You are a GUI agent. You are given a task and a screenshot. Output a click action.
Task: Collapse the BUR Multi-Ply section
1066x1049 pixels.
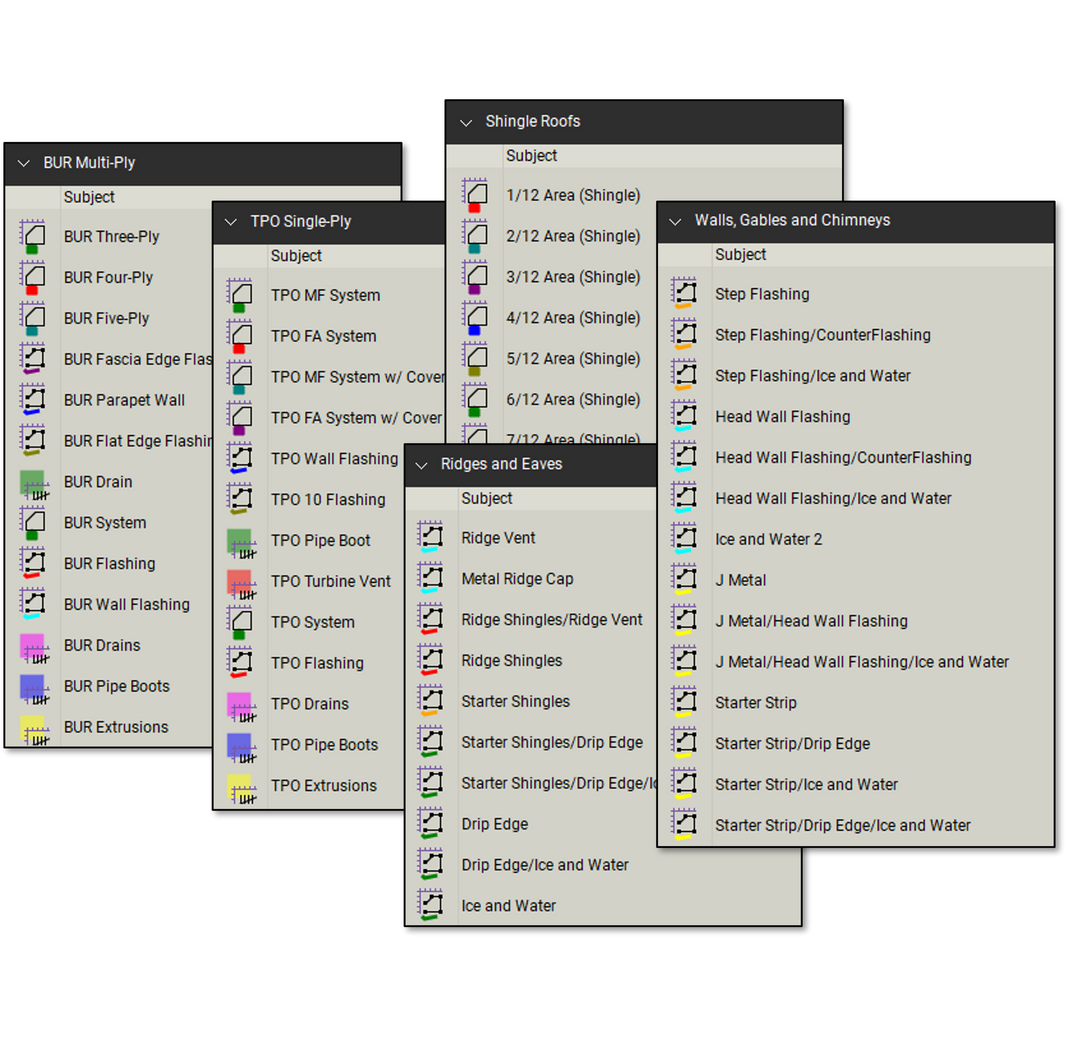(x=23, y=163)
